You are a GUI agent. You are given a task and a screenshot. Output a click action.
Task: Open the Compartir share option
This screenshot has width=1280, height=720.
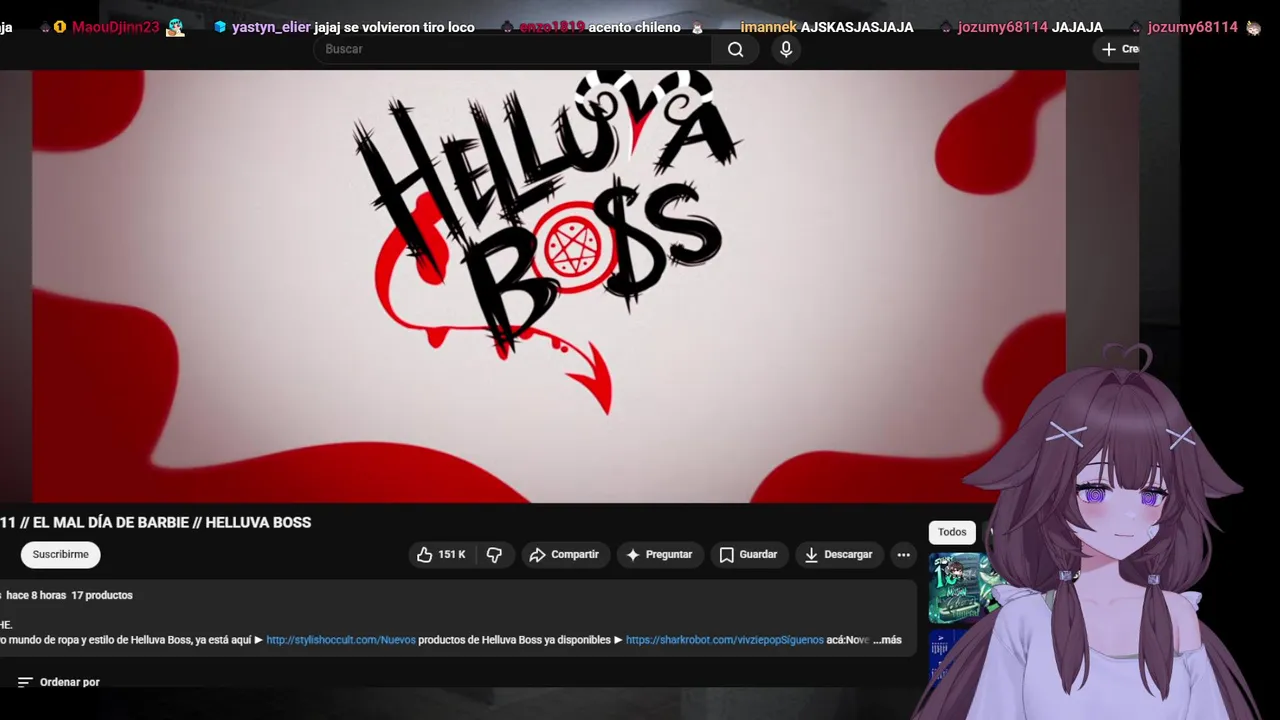564,555
